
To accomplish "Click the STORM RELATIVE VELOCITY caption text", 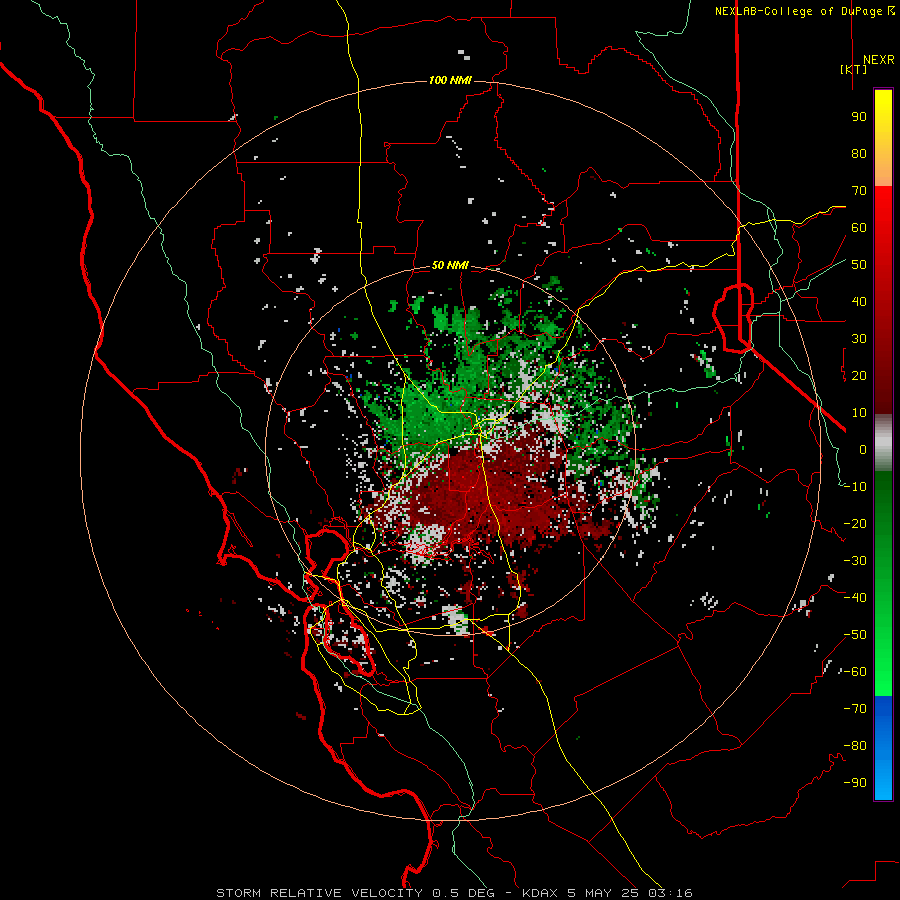I will coord(319,893).
